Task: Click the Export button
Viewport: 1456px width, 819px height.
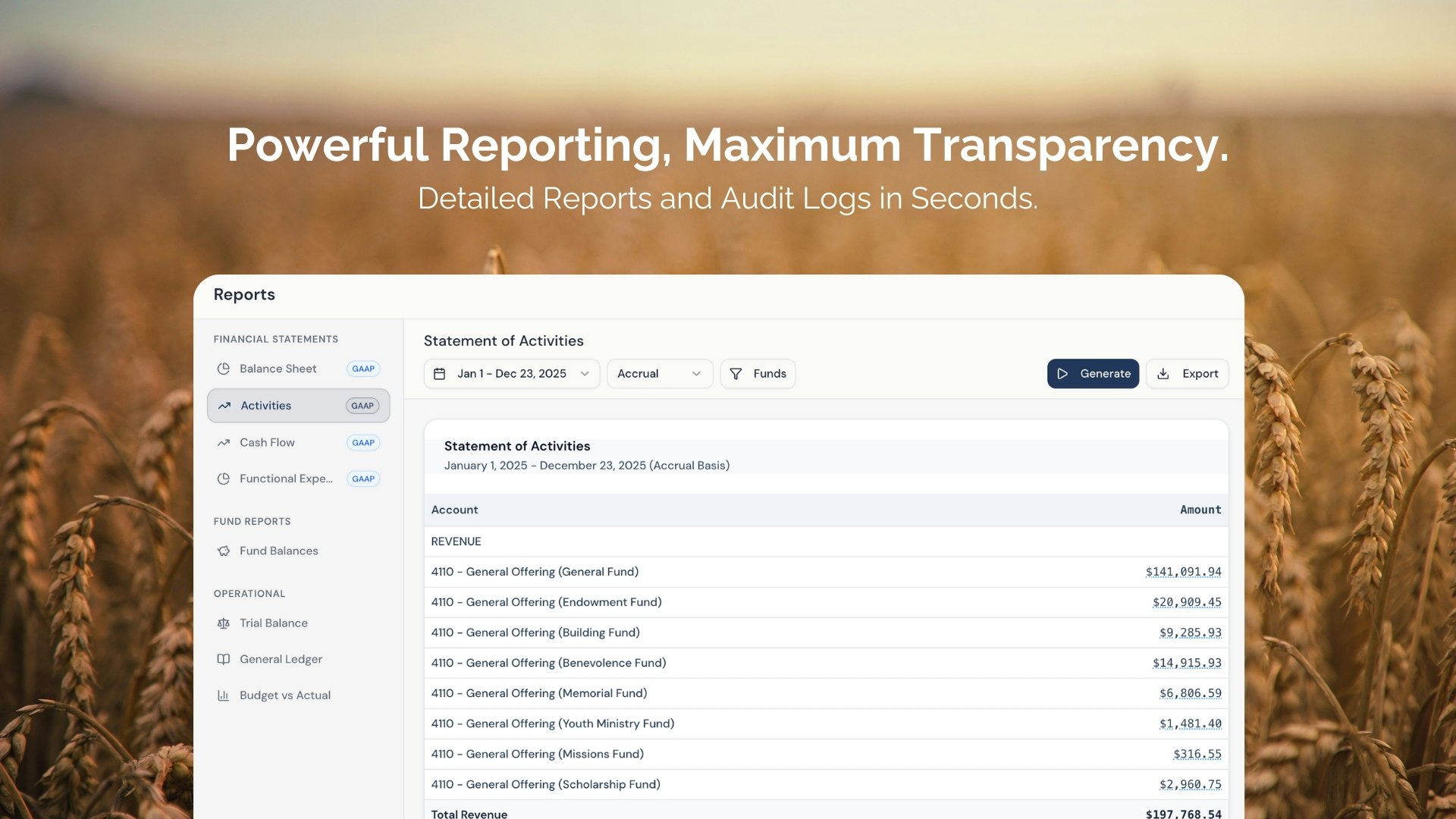Action: tap(1187, 373)
